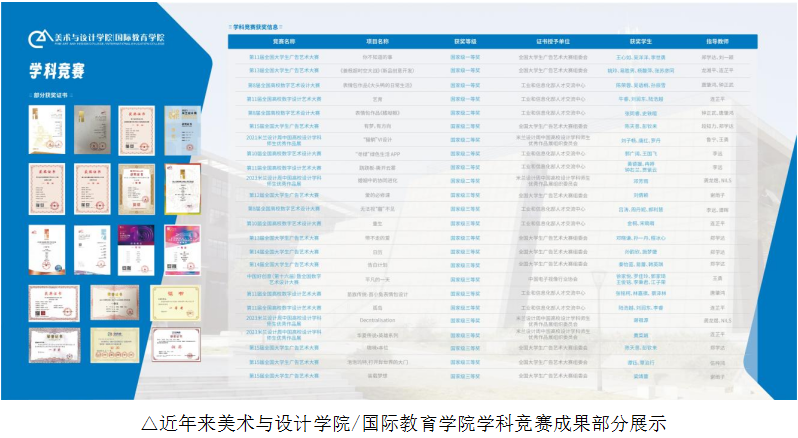This screenshot has width=798, height=438.
Task: Open the purple certificate thumbnail in third row
Action: point(133,249)
